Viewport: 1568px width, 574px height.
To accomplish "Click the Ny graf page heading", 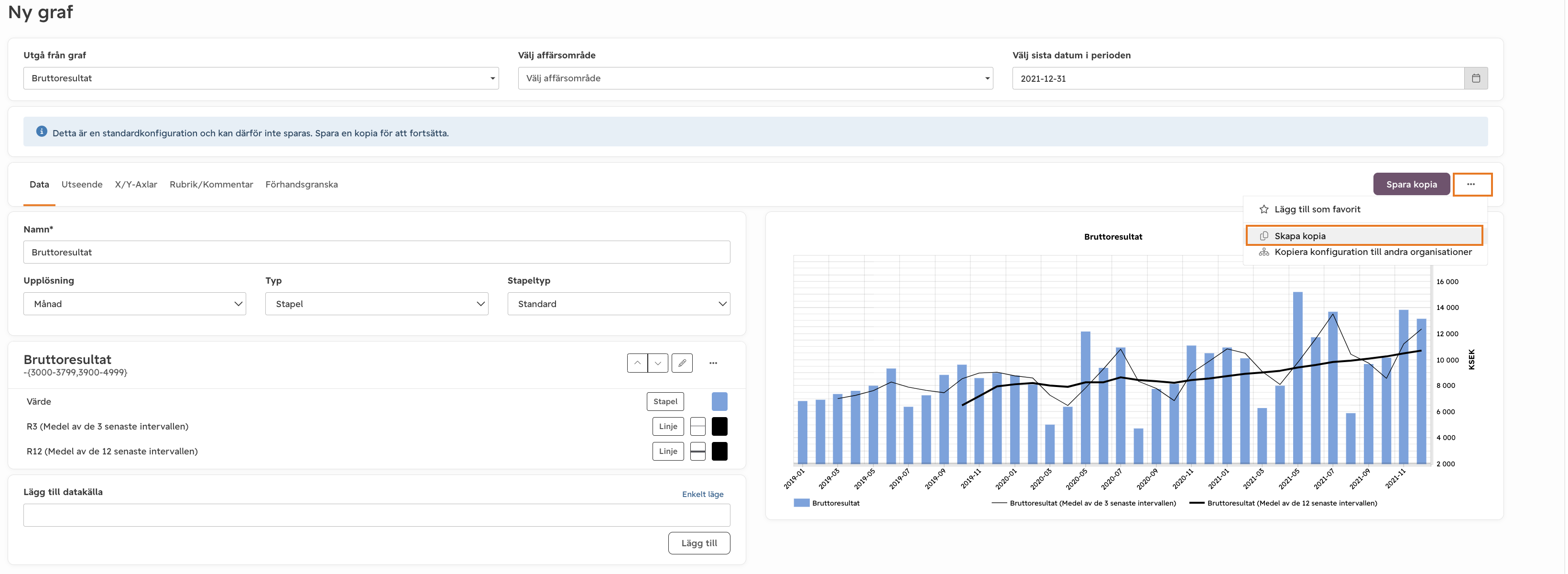I will pos(40,12).
